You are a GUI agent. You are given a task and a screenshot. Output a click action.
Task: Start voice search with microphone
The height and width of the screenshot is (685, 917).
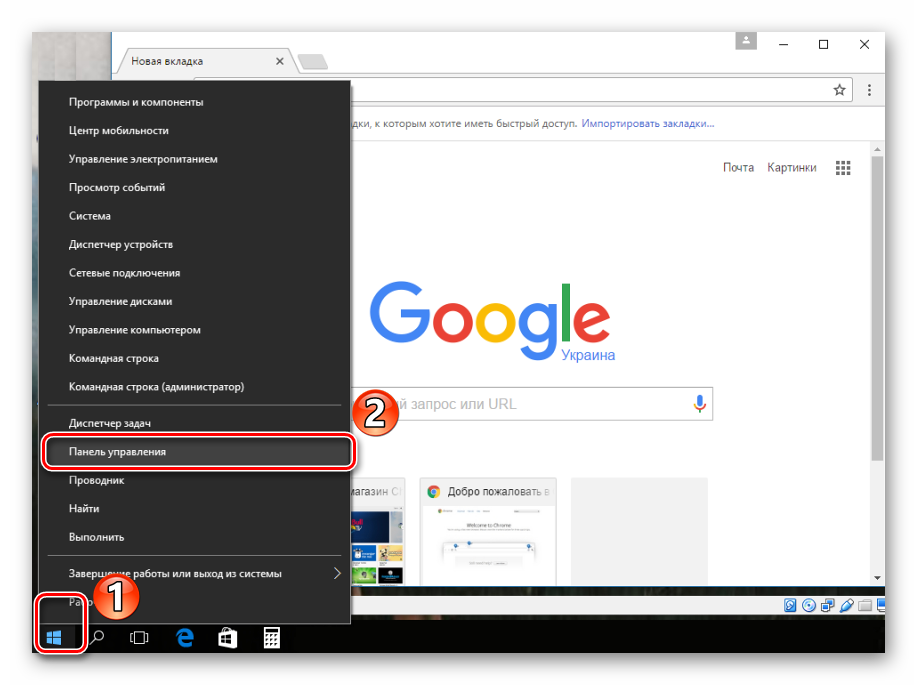click(x=699, y=404)
